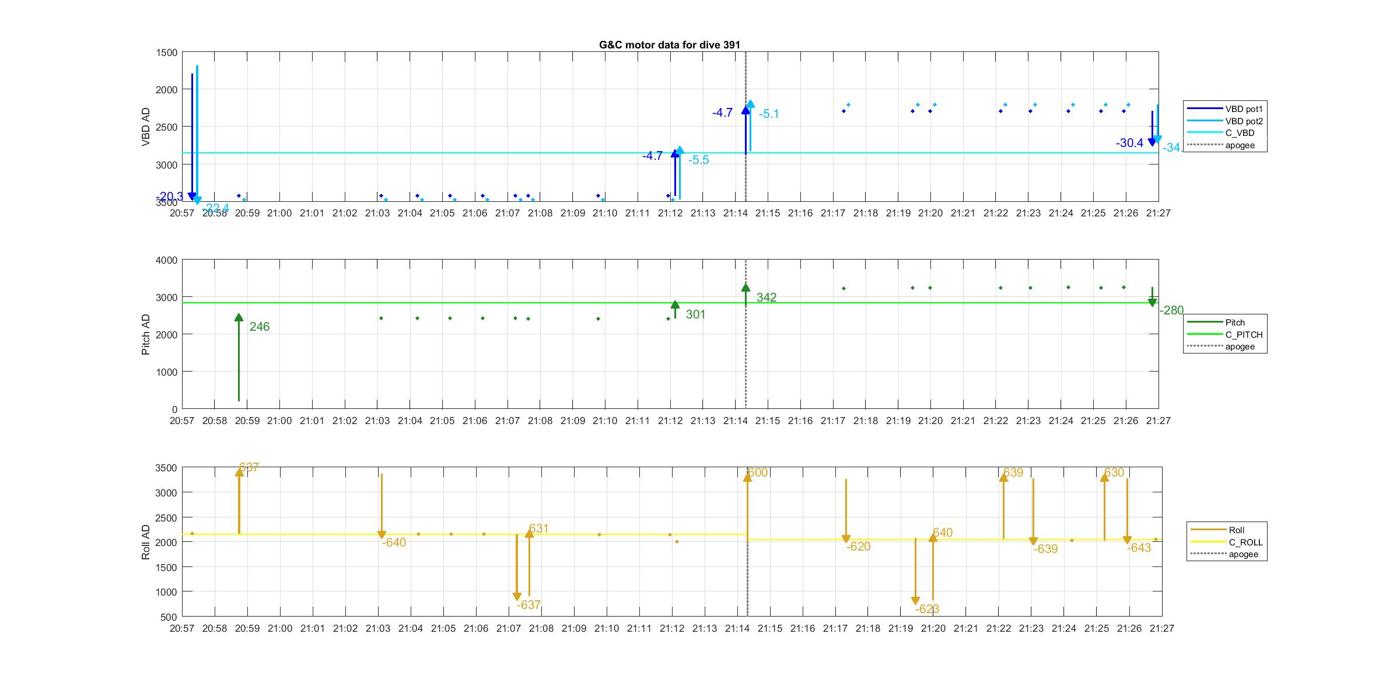Image resolution: width=1400 pixels, height=693 pixels.
Task: Click the VBD AD y-axis label
Action: (x=146, y=127)
